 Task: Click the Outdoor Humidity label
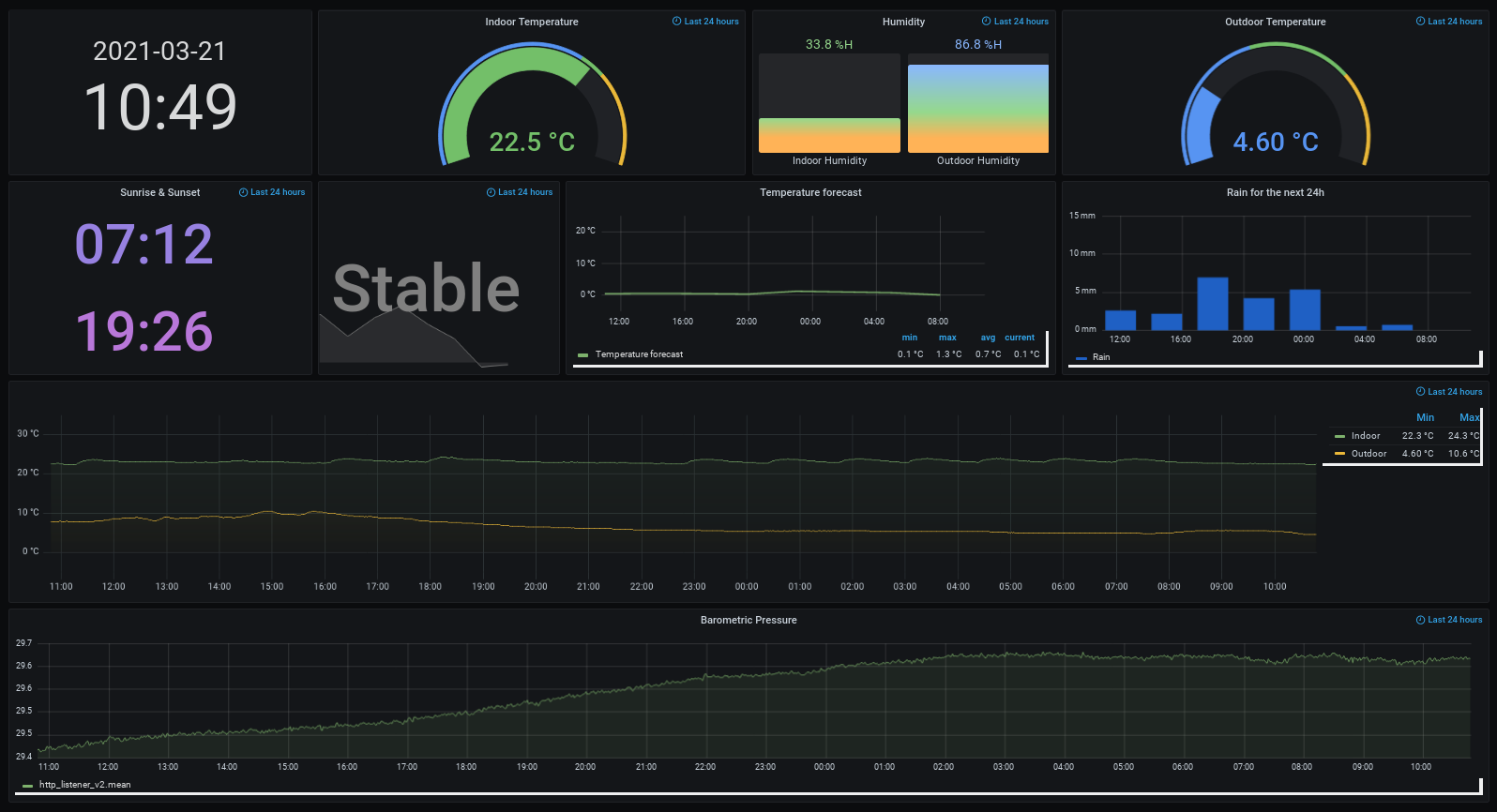[978, 161]
